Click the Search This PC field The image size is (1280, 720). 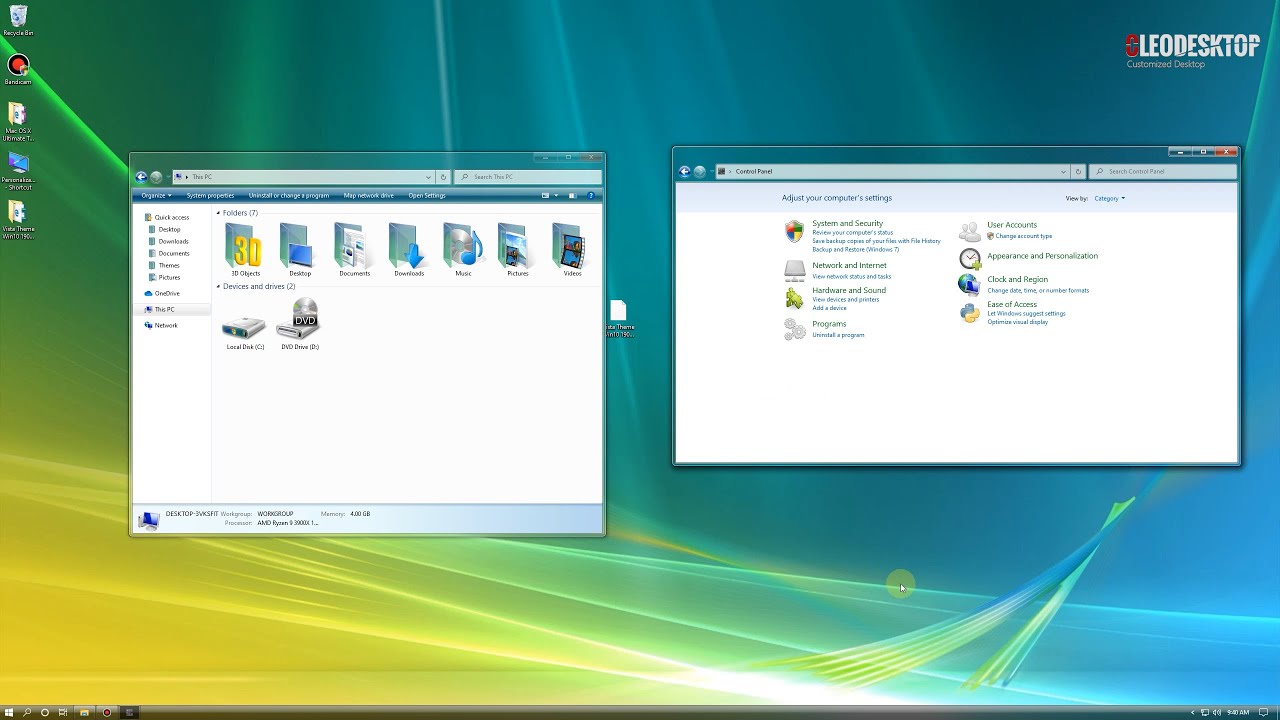tap(528, 177)
